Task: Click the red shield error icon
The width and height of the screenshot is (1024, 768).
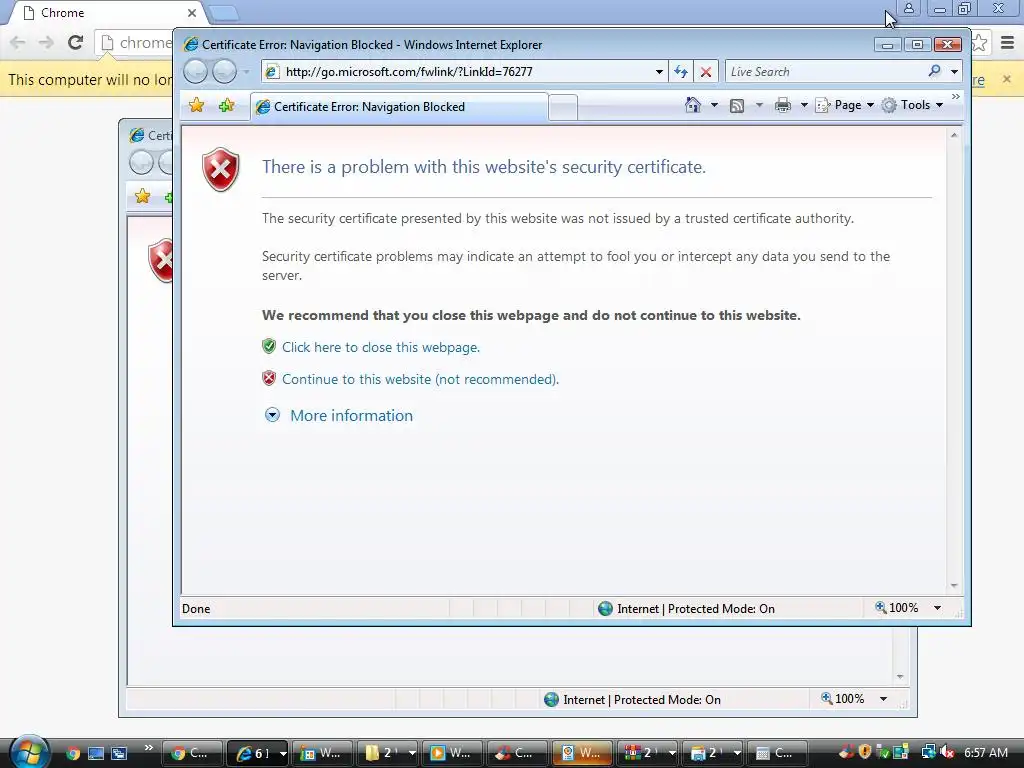Action: 221,169
